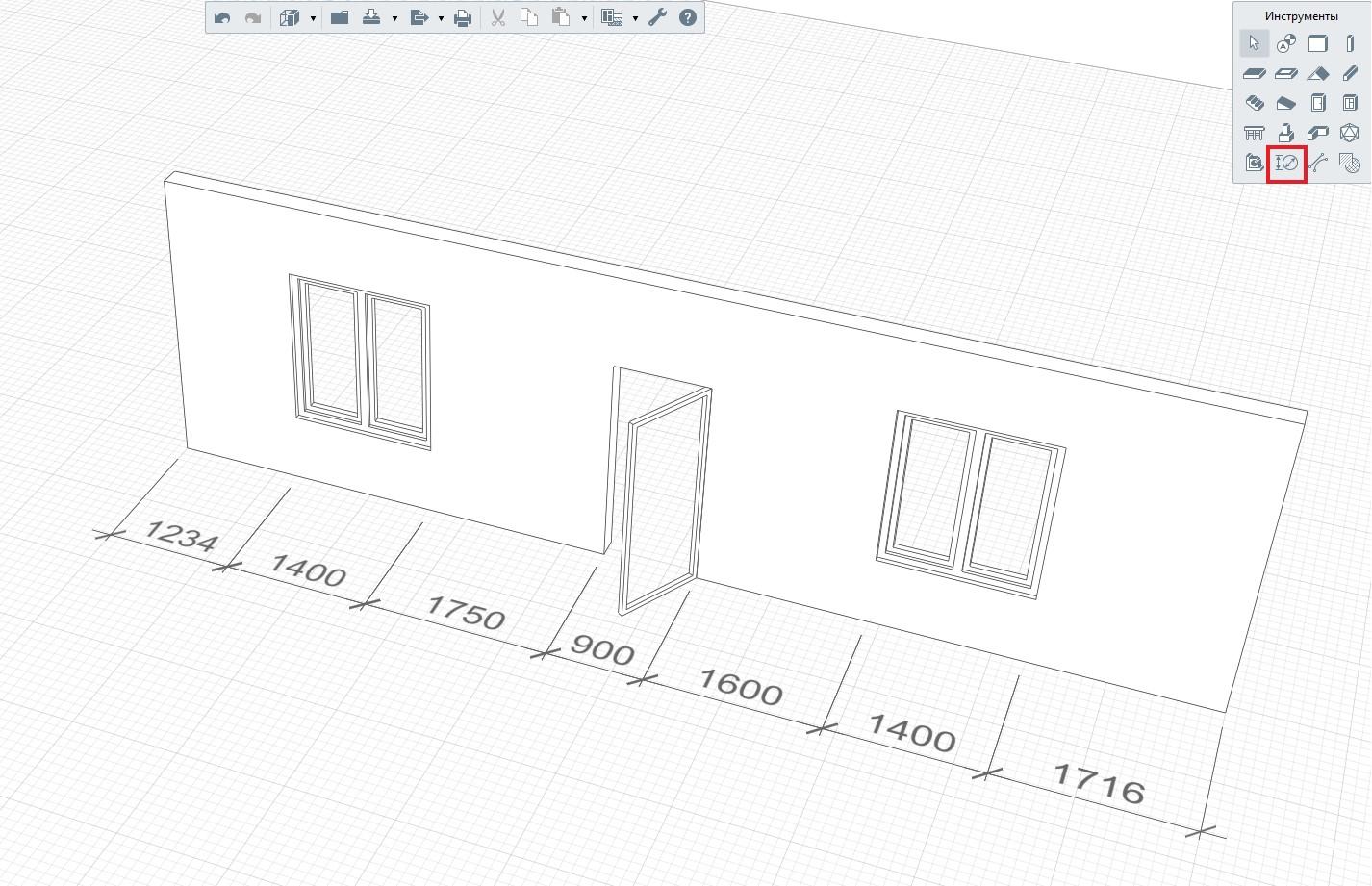Select the text annotation tool
1372x886 pixels.
coord(1286,43)
